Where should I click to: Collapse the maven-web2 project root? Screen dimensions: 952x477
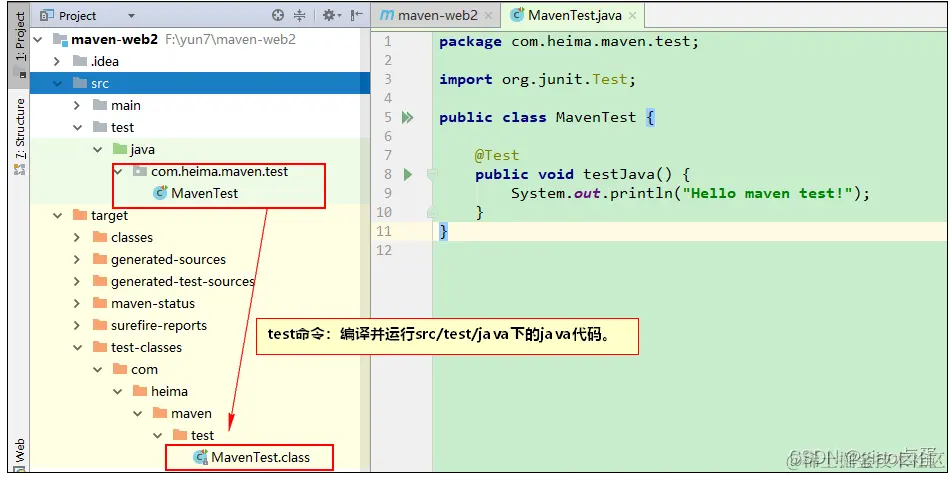38,39
